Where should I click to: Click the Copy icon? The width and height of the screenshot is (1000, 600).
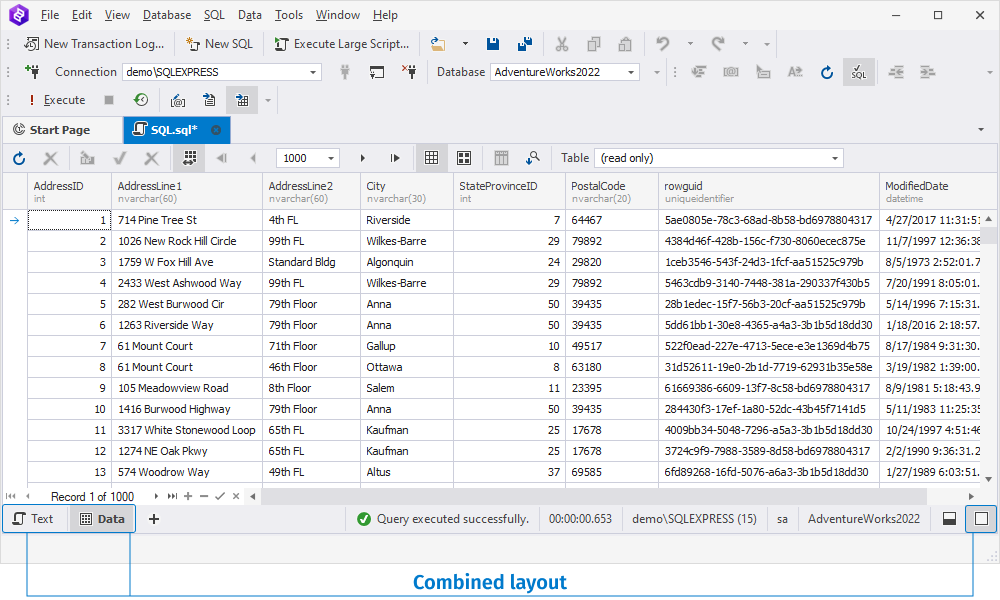click(594, 44)
